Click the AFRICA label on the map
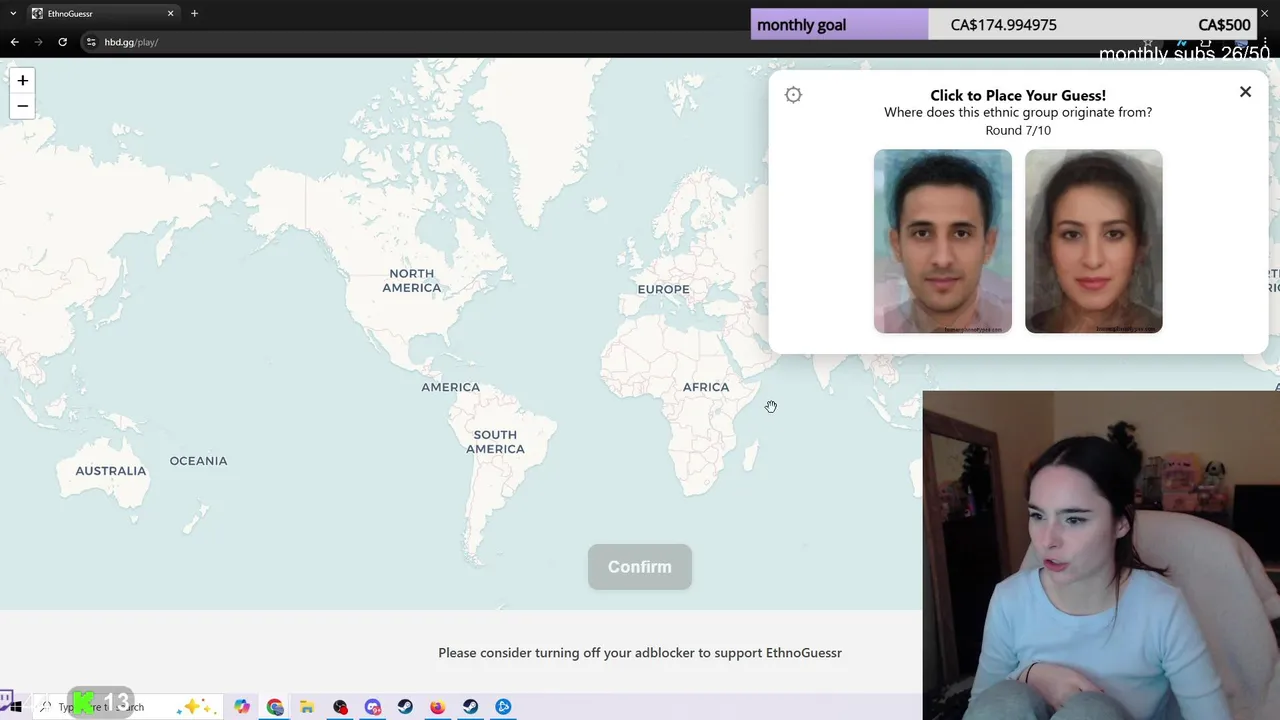The height and width of the screenshot is (720, 1280). [706, 387]
